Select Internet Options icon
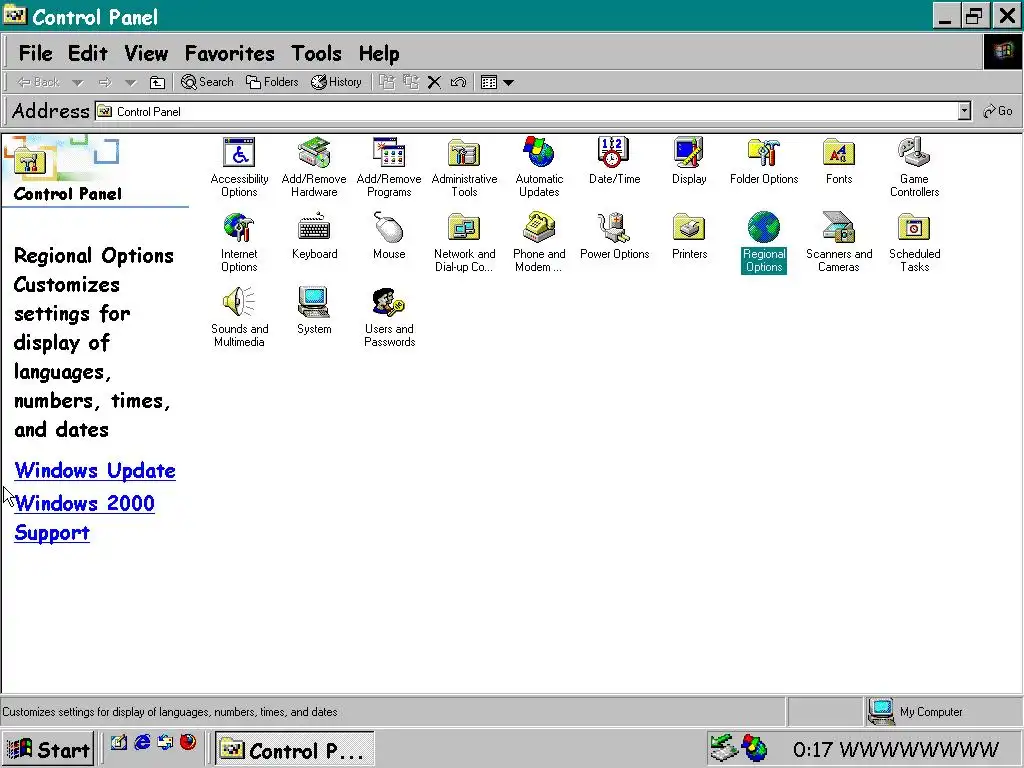 point(239,242)
